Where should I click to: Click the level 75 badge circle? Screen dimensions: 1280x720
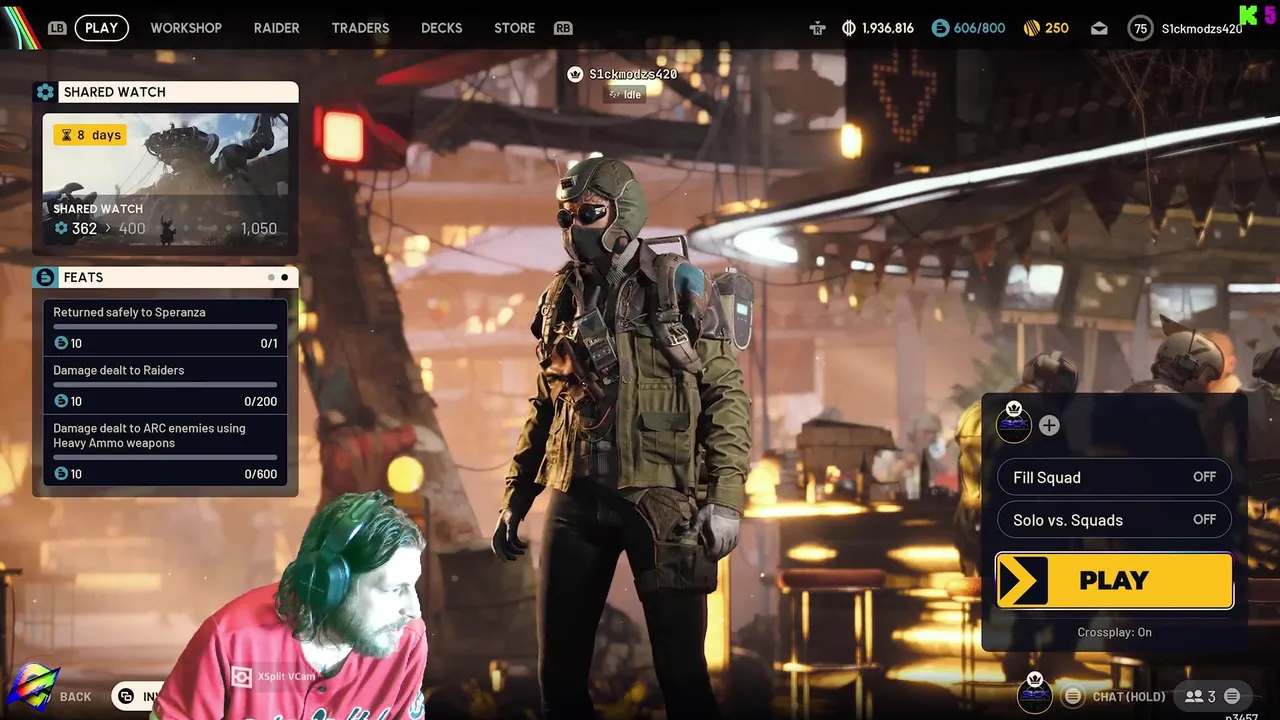[x=1140, y=28]
